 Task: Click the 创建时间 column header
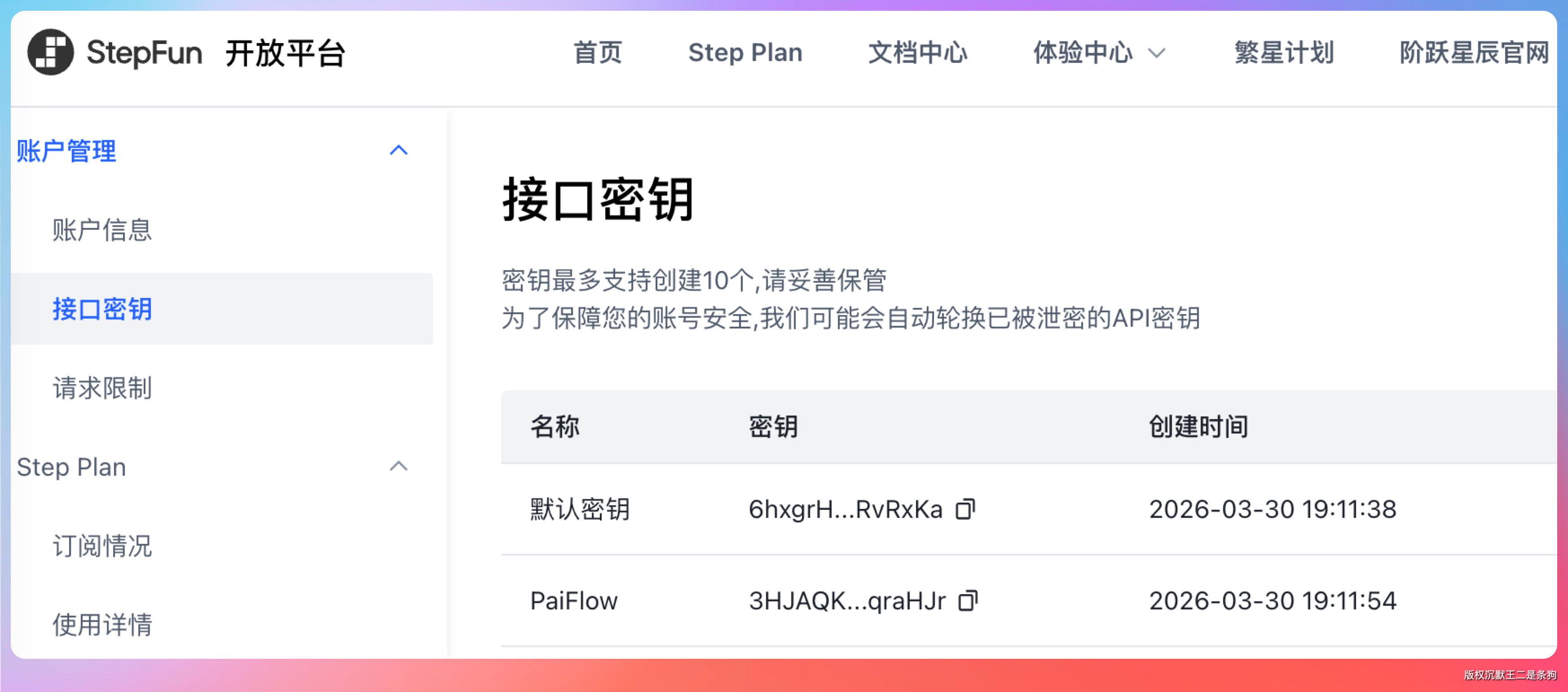pos(1198,426)
